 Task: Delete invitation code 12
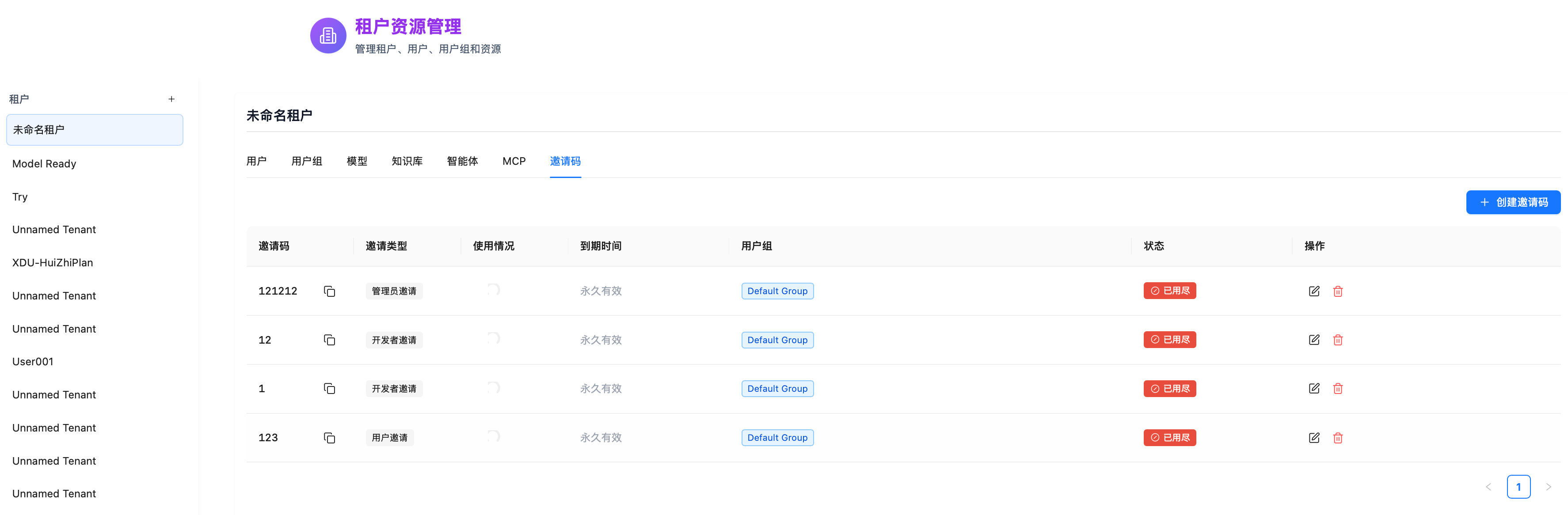(x=1337, y=340)
